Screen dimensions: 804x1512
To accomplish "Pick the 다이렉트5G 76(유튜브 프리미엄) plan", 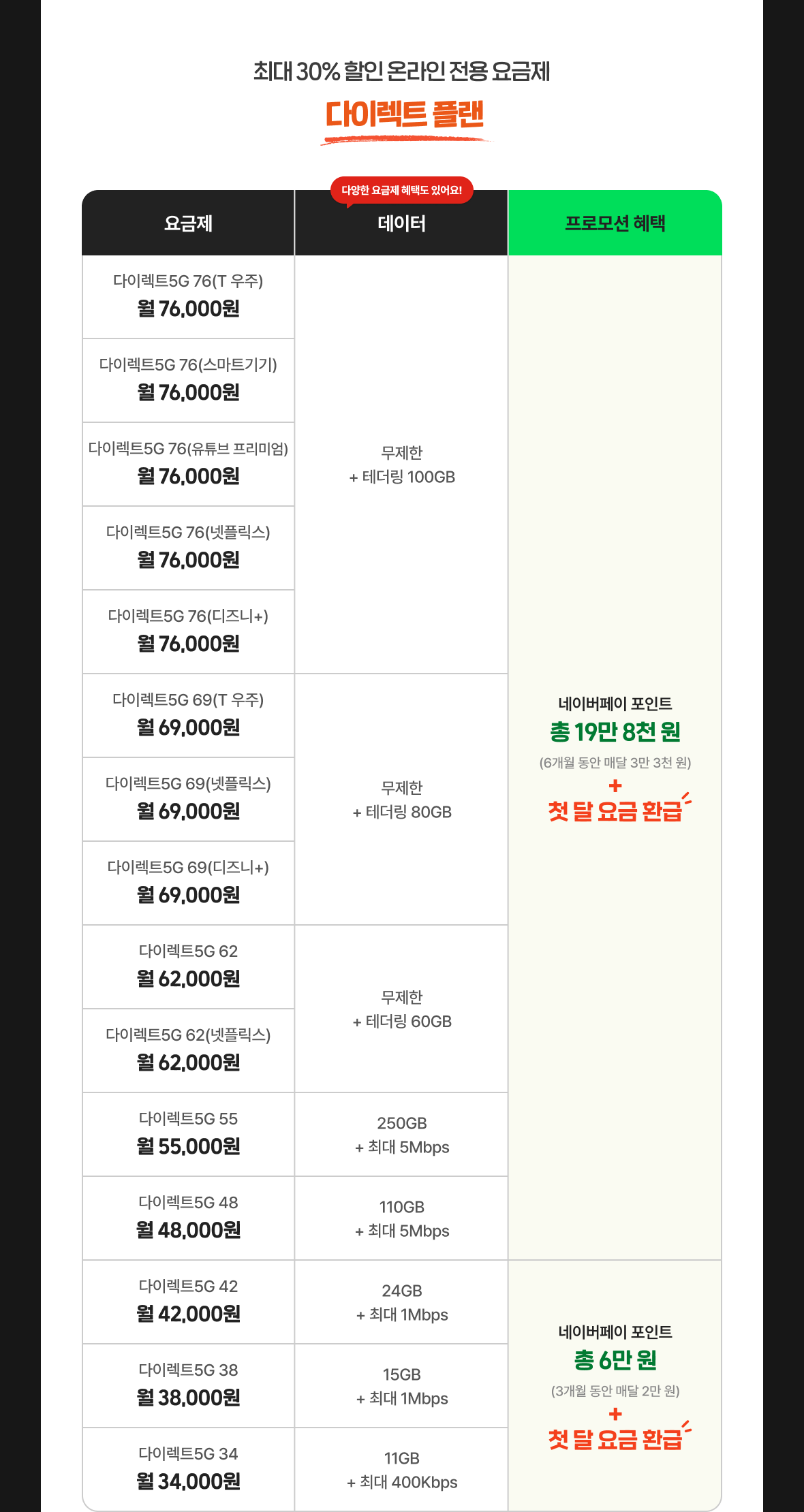I will 188,464.
